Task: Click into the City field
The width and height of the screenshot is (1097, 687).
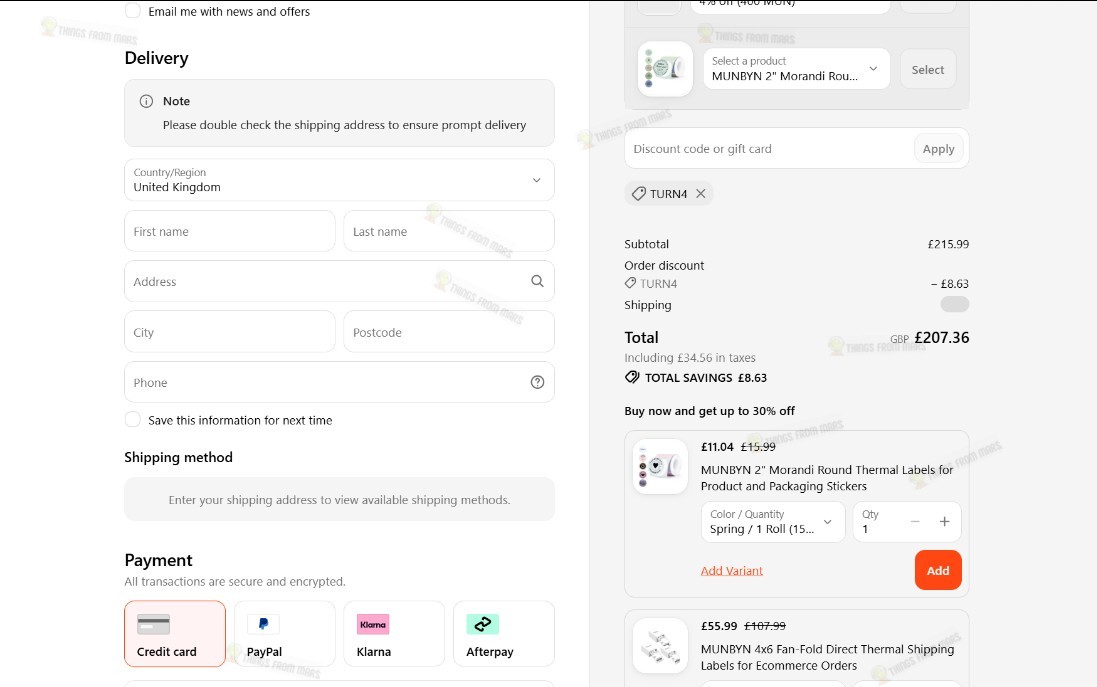Action: 230,332
